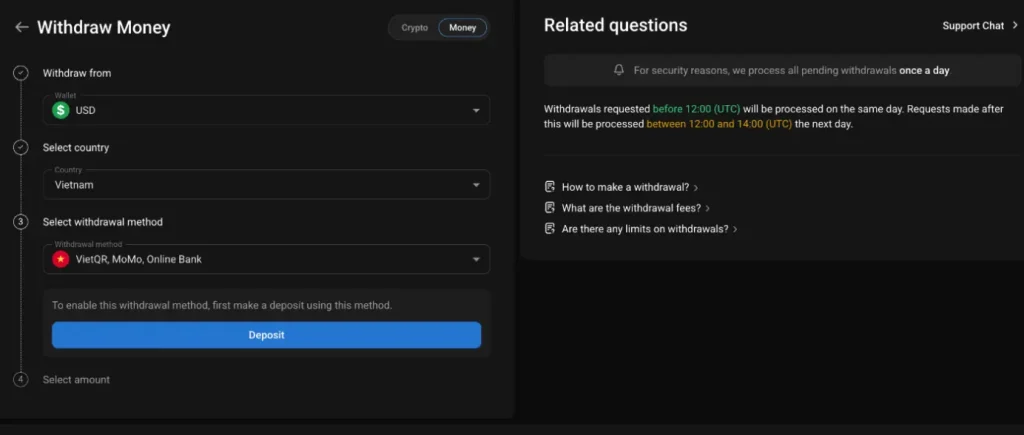Click the Withdraw from step label
Viewport: 1024px width, 435px height.
[x=76, y=73]
